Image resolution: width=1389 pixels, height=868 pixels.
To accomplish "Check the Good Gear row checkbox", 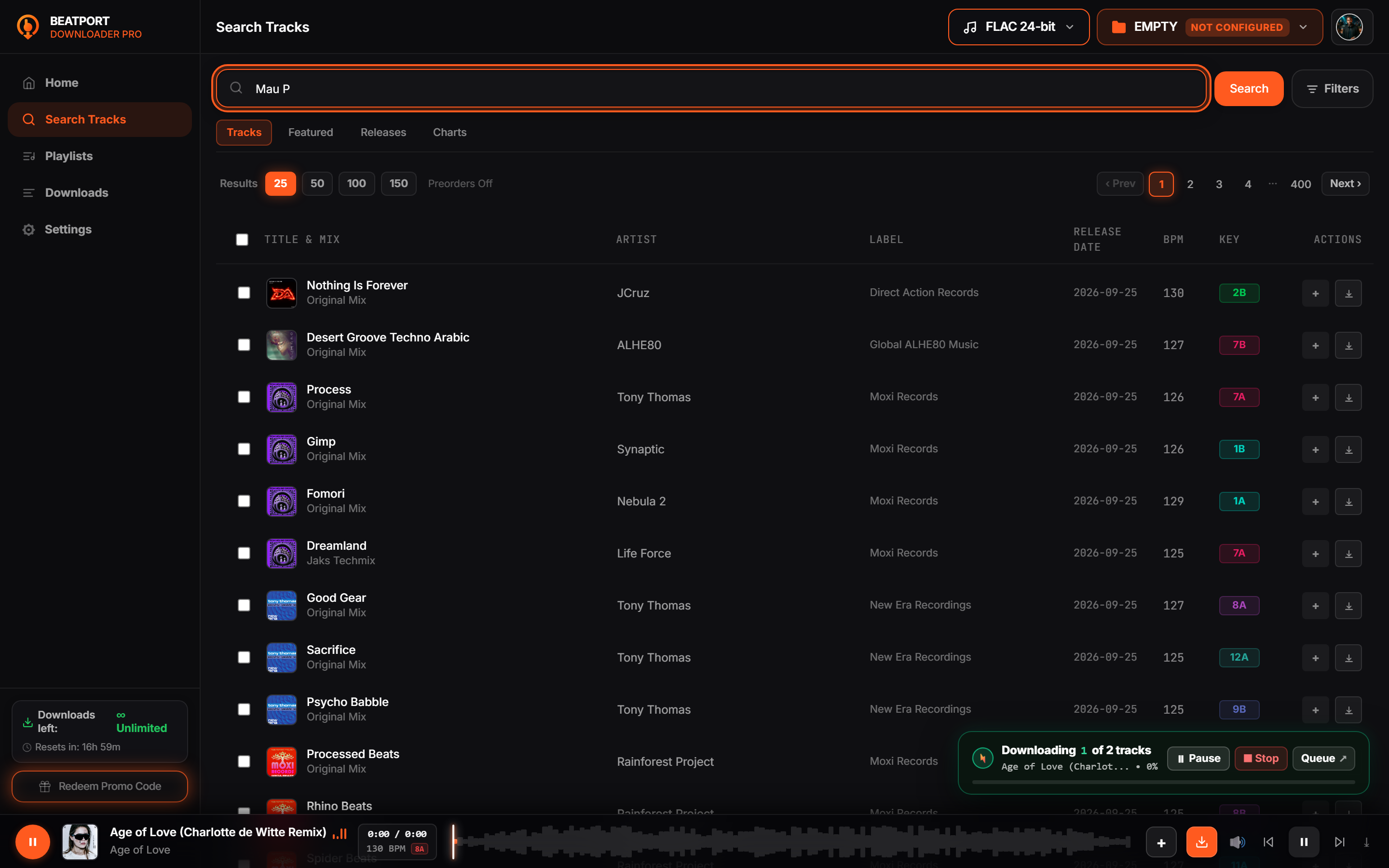I will 244,605.
